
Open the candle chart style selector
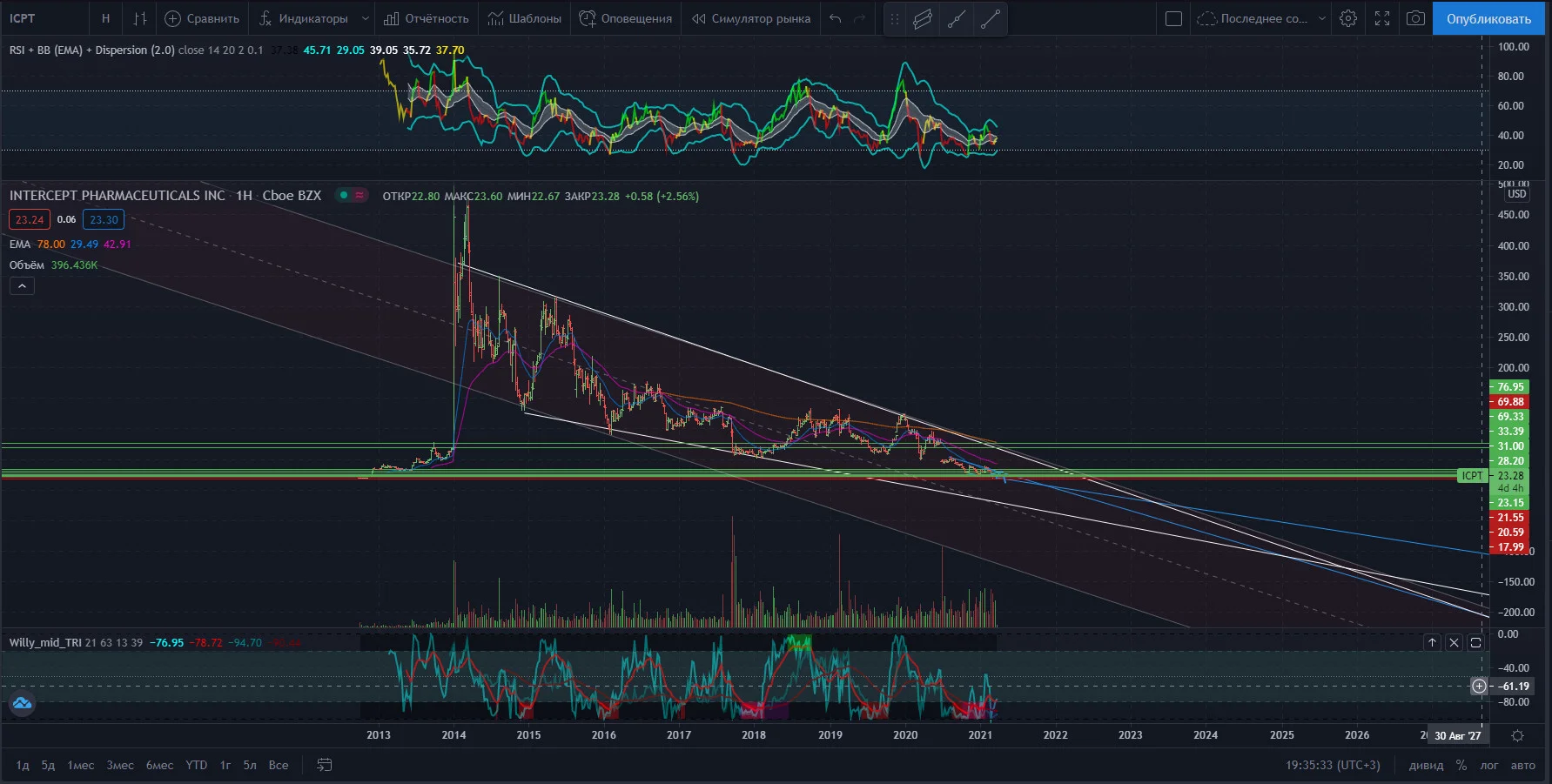[140, 18]
